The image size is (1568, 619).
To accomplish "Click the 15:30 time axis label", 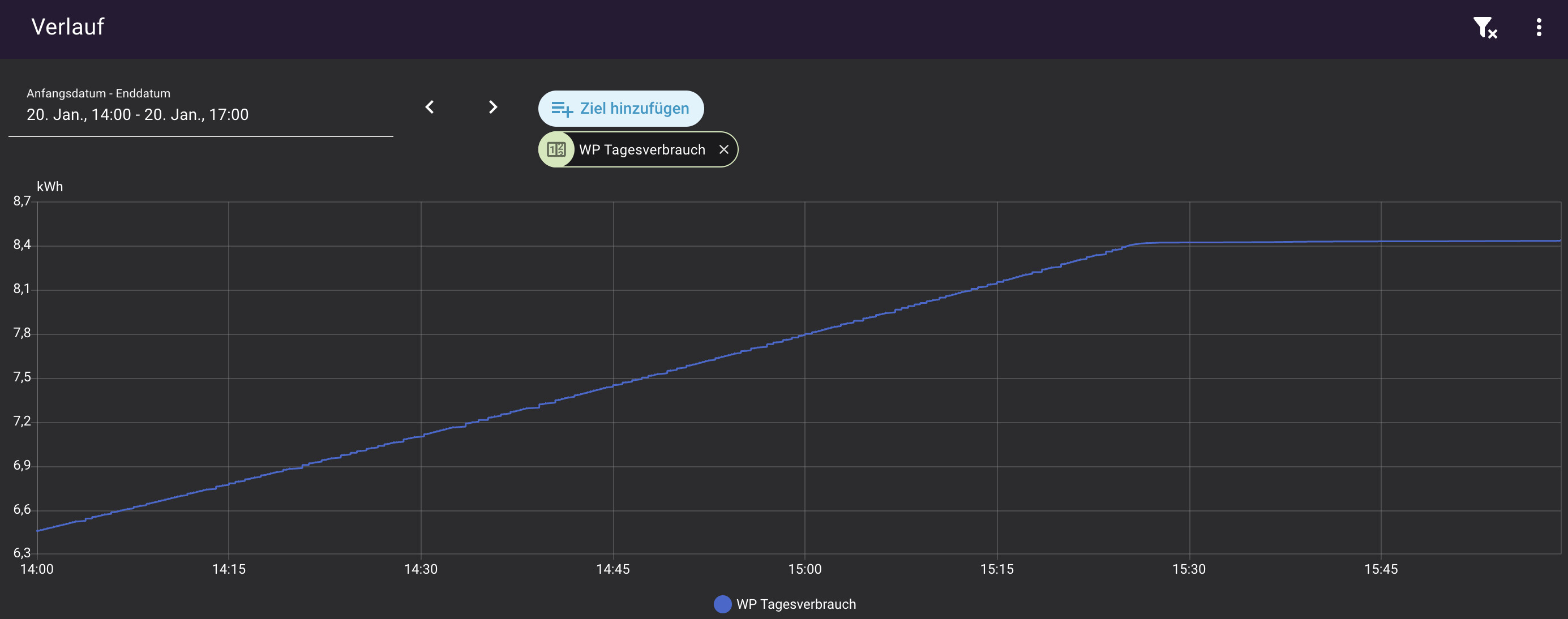I will pyautogui.click(x=1188, y=569).
